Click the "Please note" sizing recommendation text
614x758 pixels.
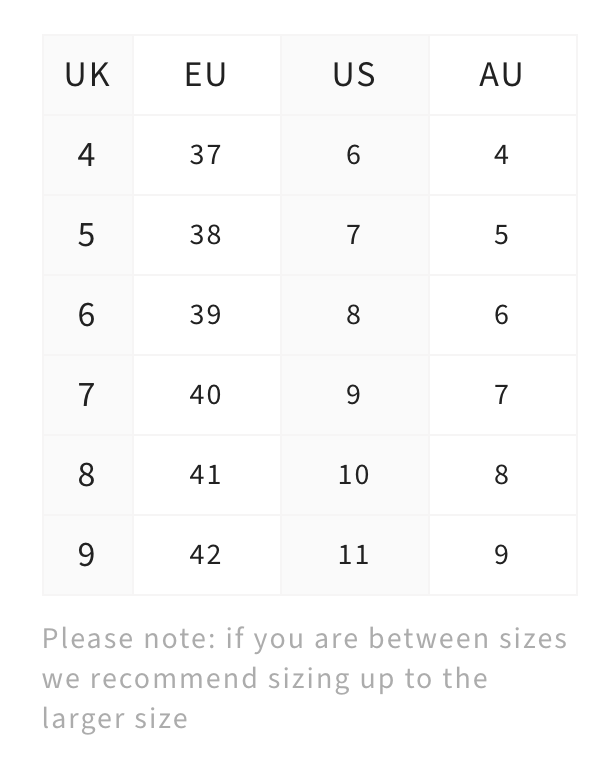304,678
